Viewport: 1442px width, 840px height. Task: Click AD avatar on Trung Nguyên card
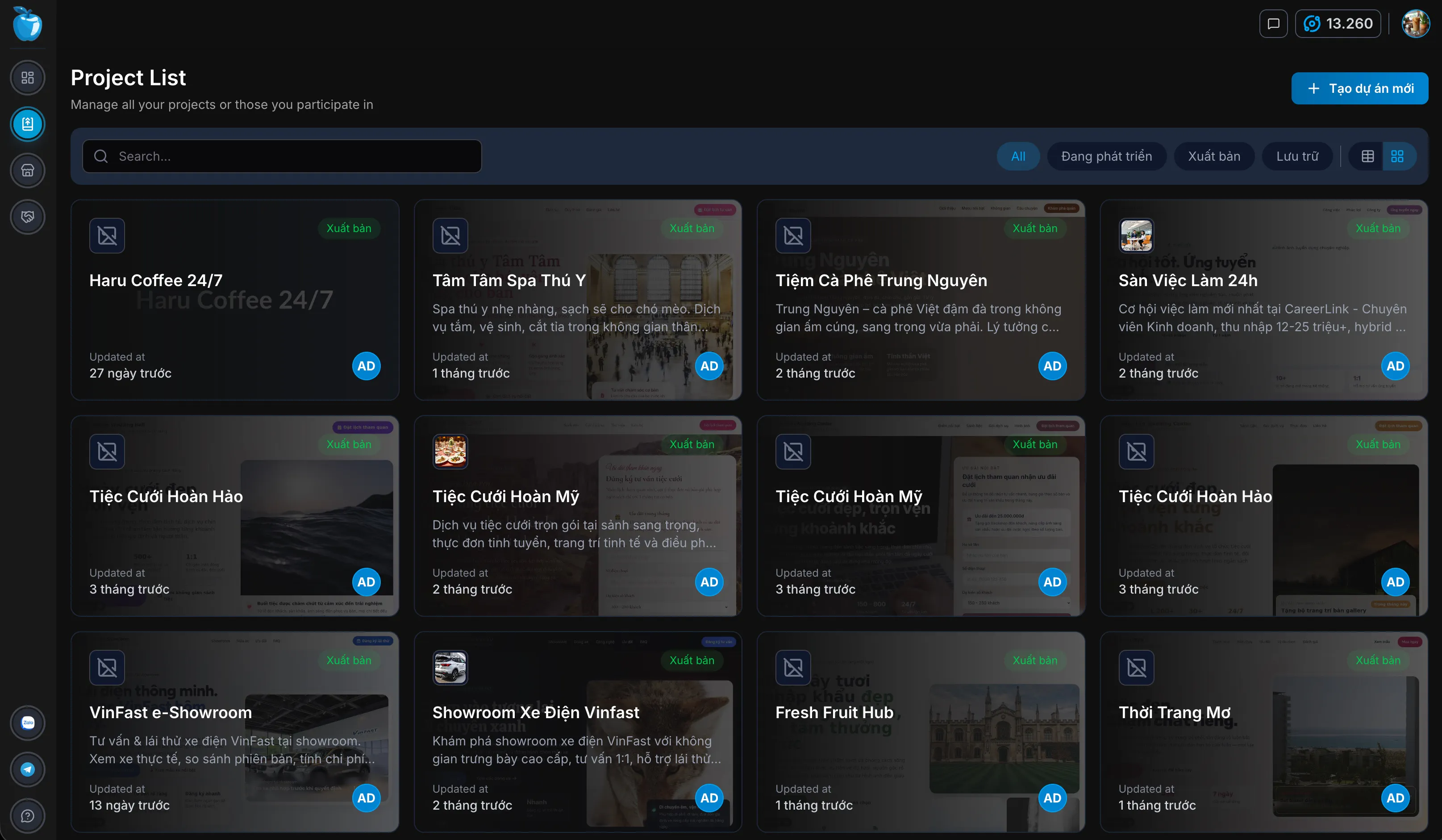(x=1052, y=366)
